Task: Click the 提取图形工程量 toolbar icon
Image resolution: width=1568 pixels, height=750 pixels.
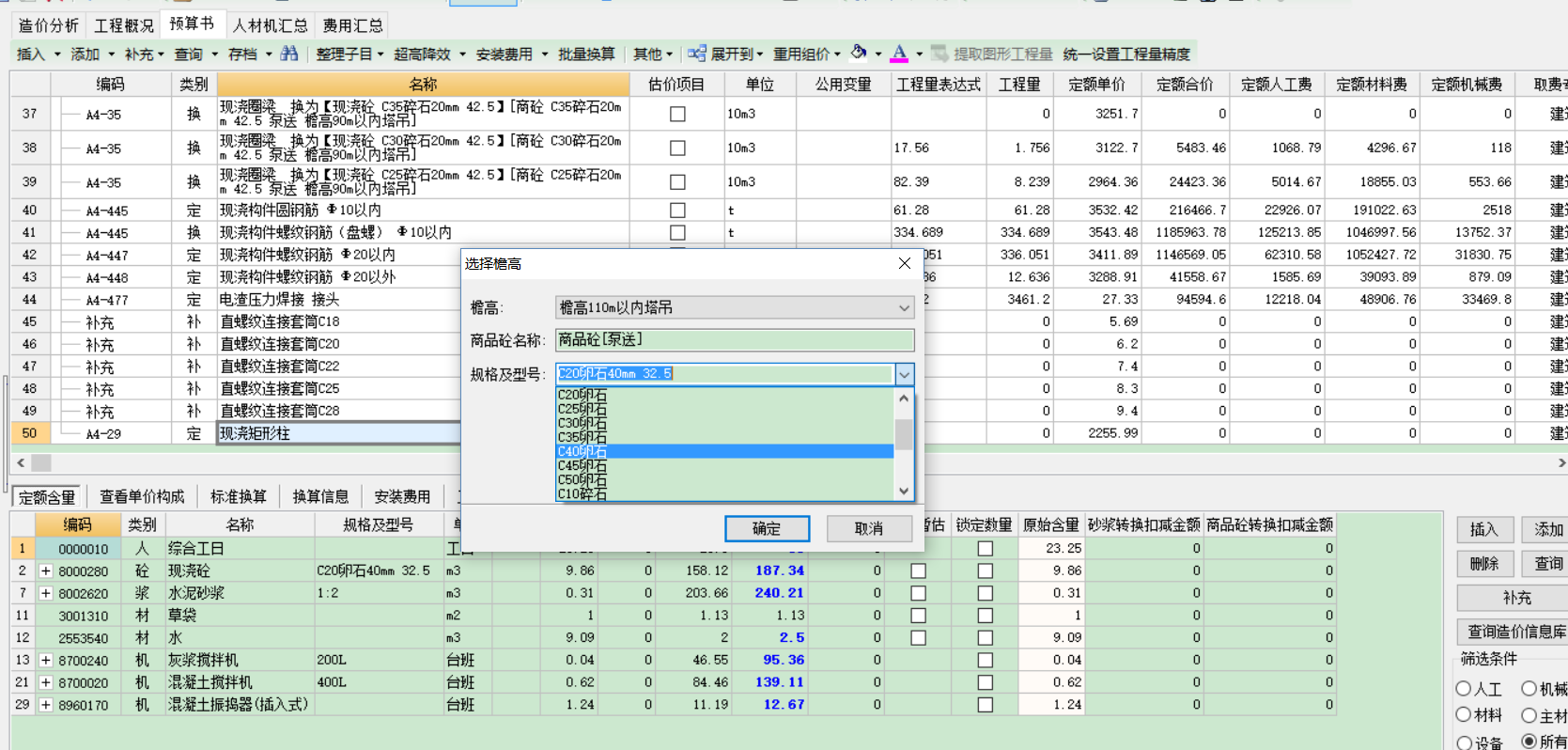Action: coord(939,54)
